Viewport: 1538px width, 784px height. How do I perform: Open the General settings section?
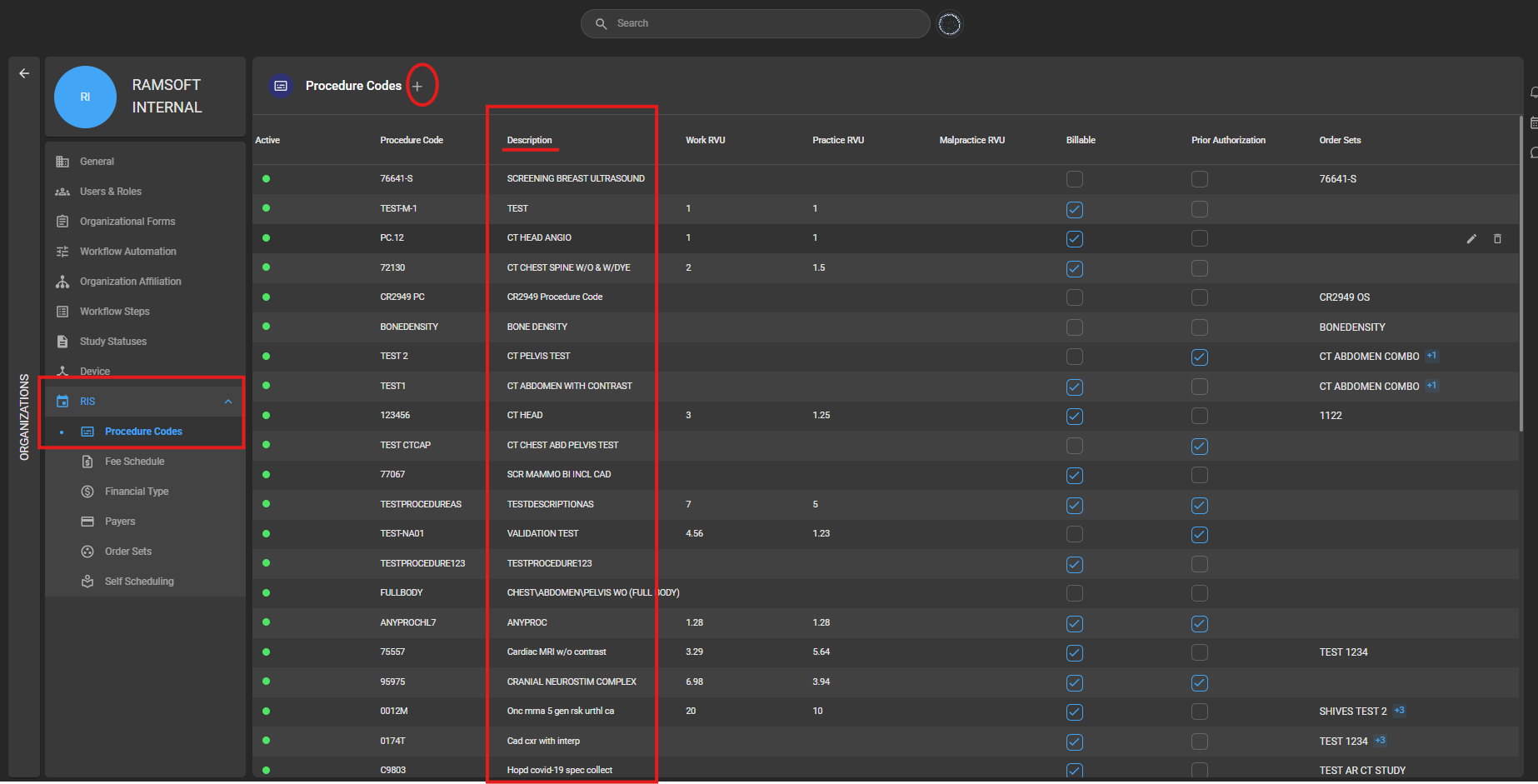(97, 161)
